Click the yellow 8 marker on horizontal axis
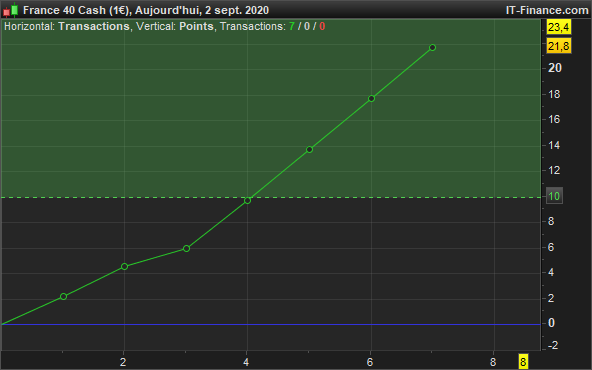 (x=523, y=362)
